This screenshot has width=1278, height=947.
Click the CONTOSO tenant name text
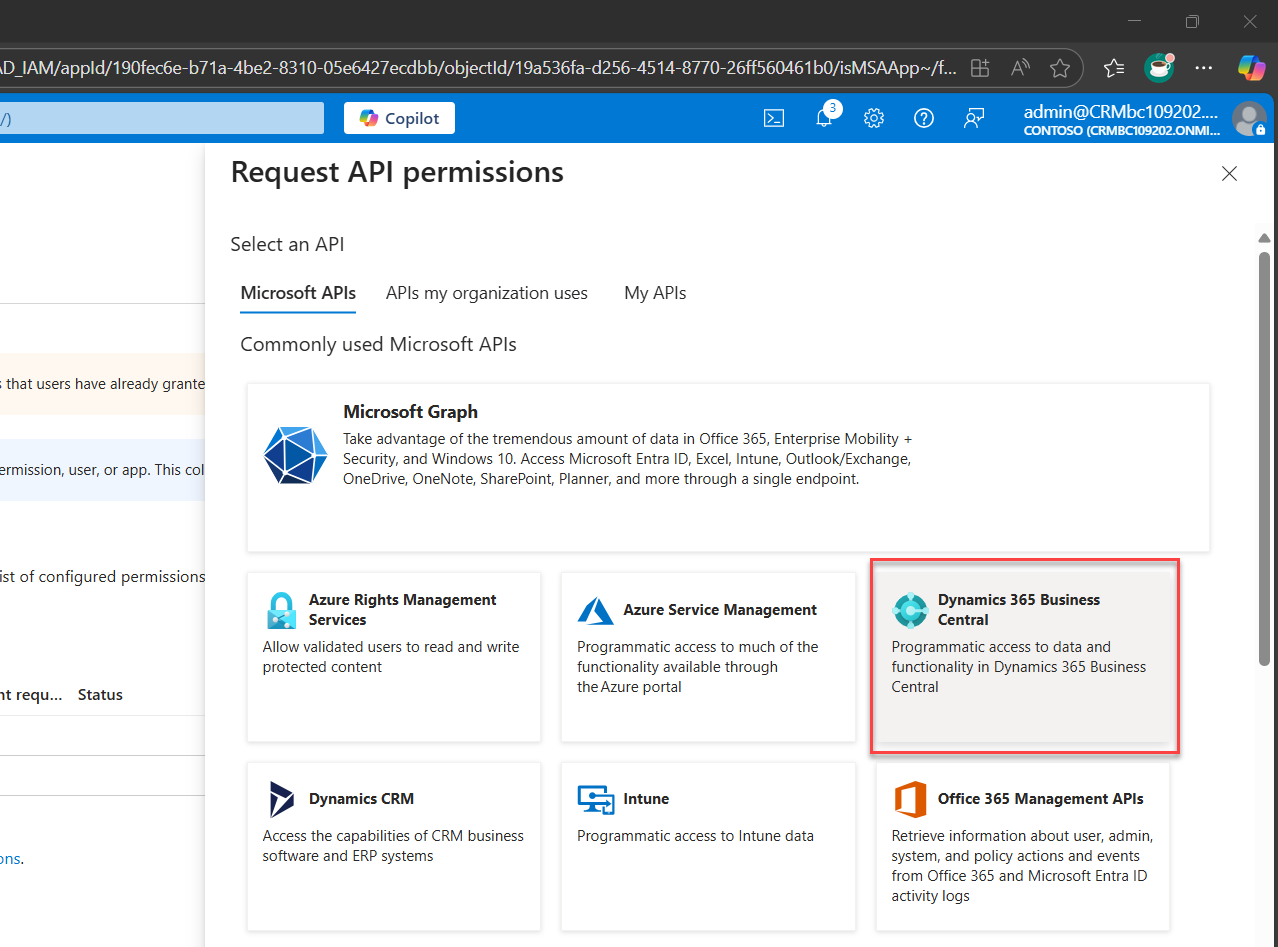click(1123, 130)
